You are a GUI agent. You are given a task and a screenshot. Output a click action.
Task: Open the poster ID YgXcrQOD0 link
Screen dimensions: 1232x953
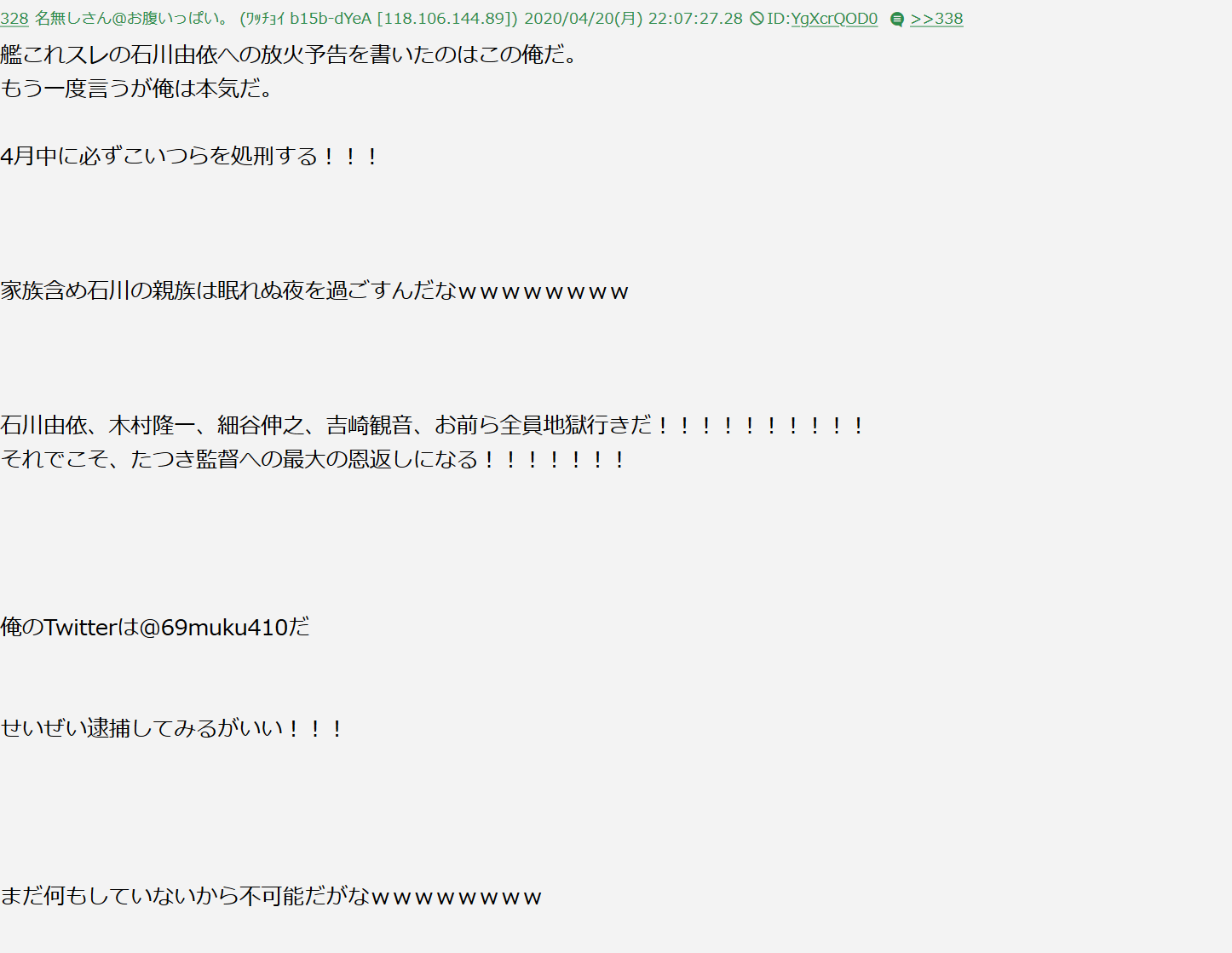point(834,19)
